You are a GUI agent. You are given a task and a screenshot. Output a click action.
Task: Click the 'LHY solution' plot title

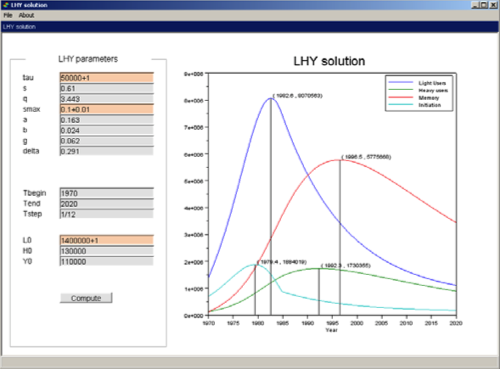(329, 61)
